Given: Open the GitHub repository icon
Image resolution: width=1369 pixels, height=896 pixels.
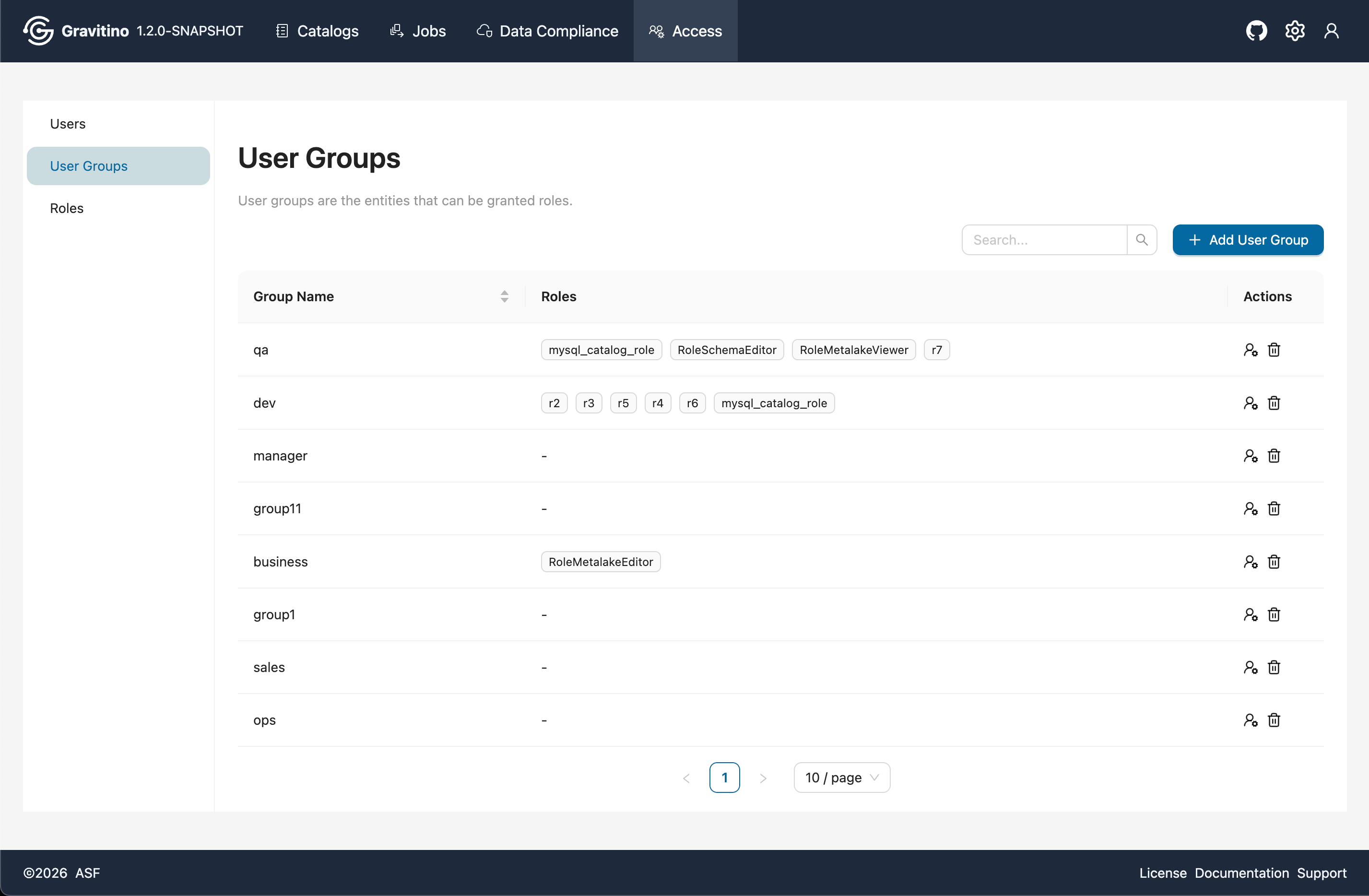Looking at the screenshot, I should [x=1256, y=31].
